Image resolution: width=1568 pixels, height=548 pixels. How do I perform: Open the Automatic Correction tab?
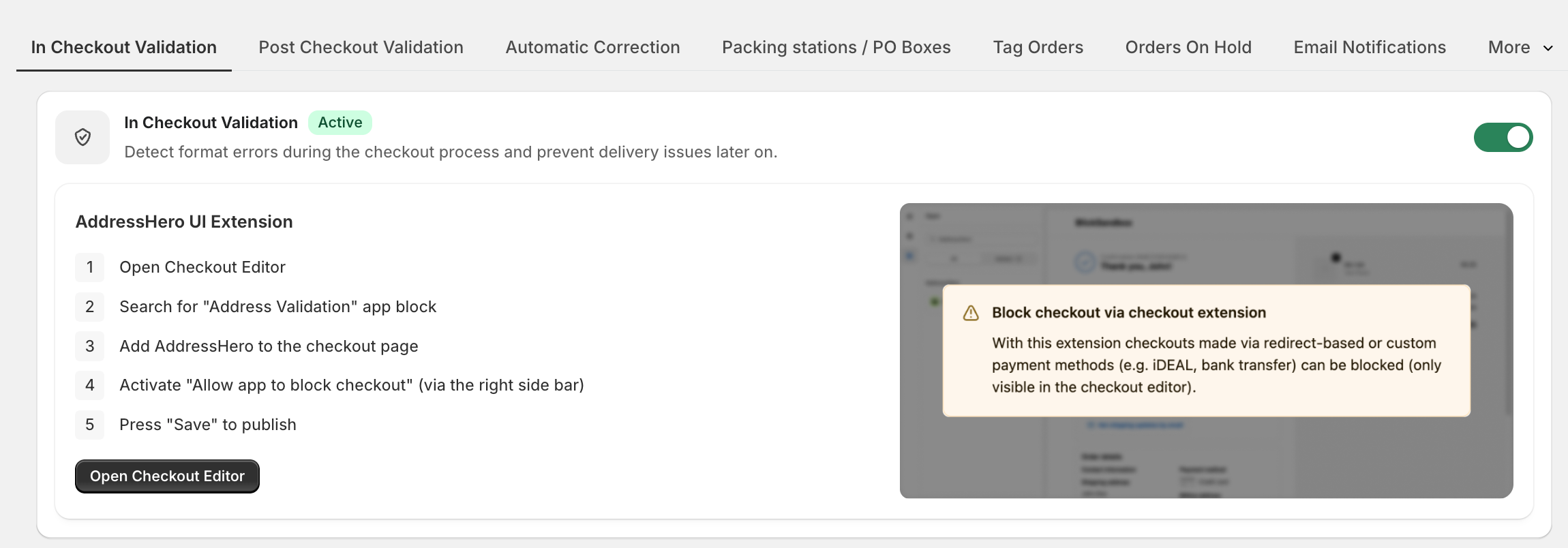tap(592, 47)
